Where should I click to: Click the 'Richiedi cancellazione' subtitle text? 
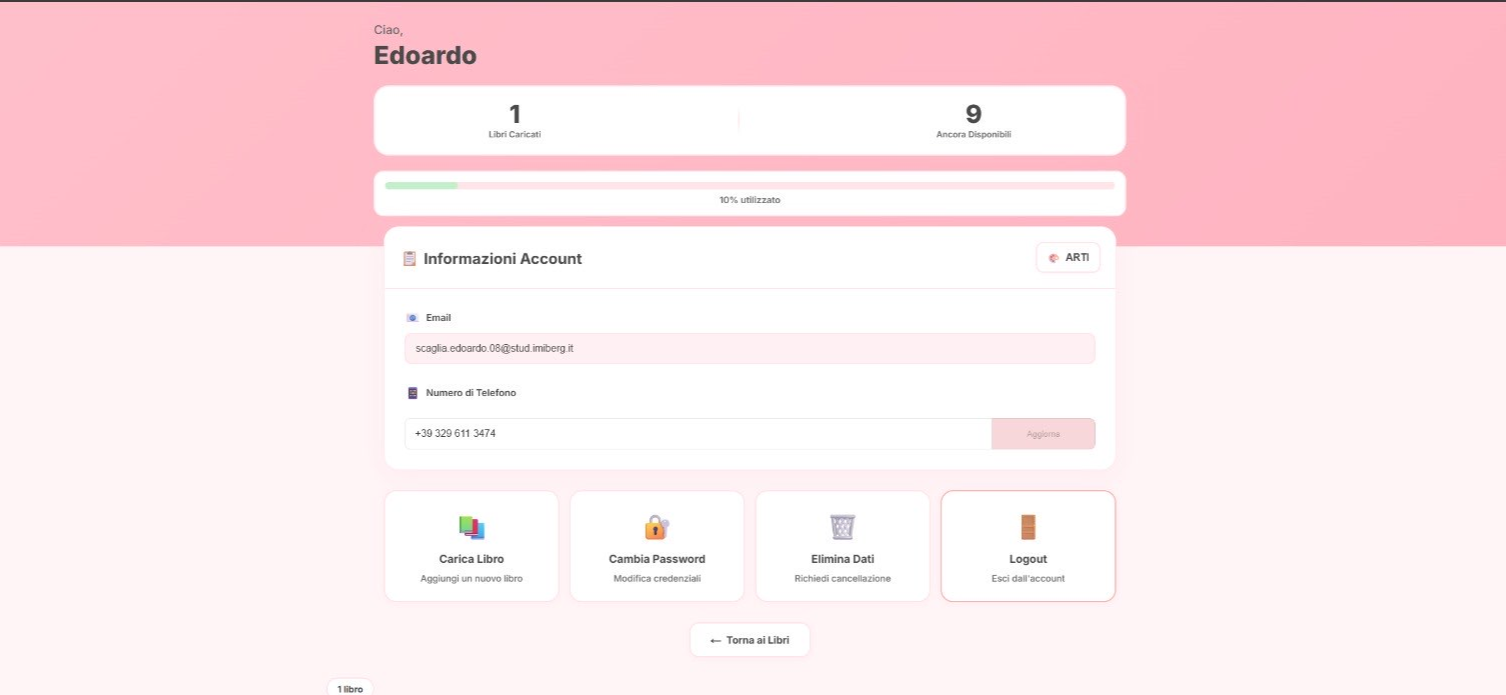point(842,579)
